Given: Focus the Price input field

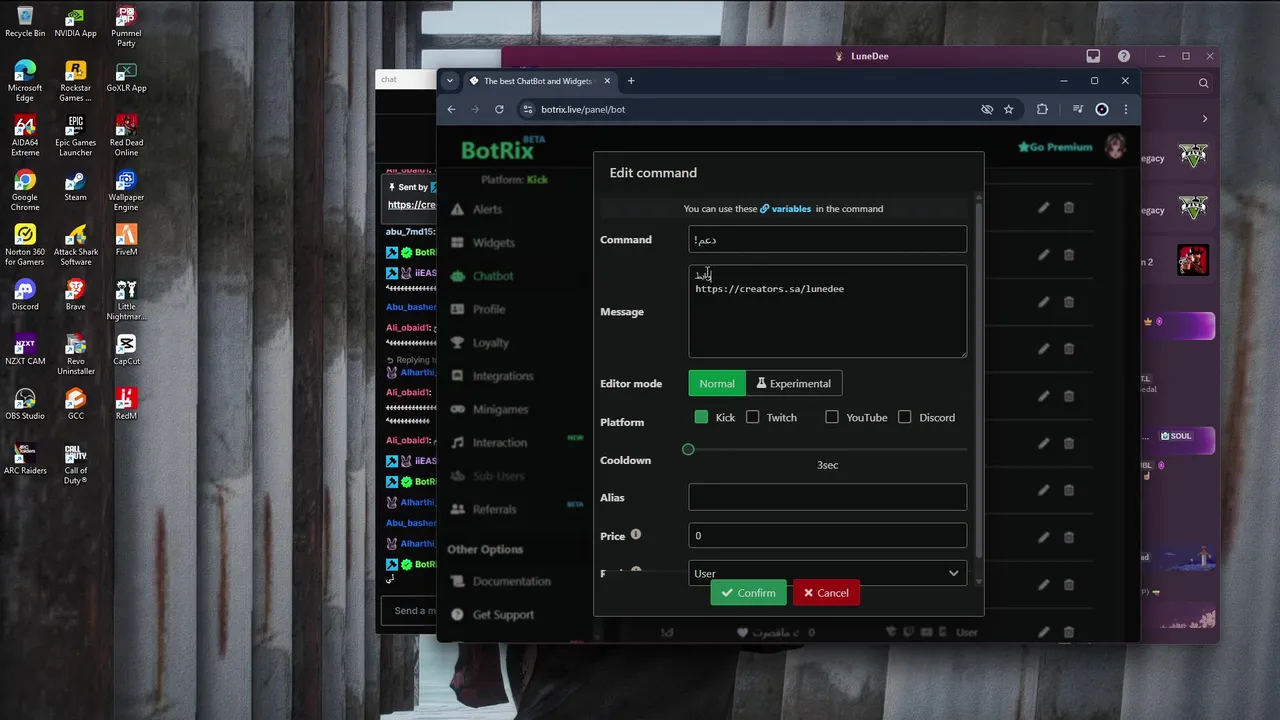Looking at the screenshot, I should coord(828,536).
